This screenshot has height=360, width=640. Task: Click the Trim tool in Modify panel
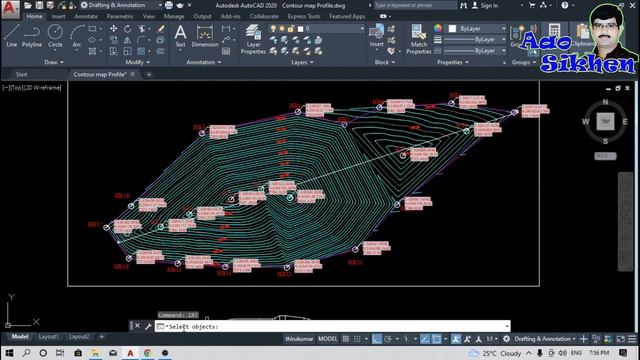[141, 29]
